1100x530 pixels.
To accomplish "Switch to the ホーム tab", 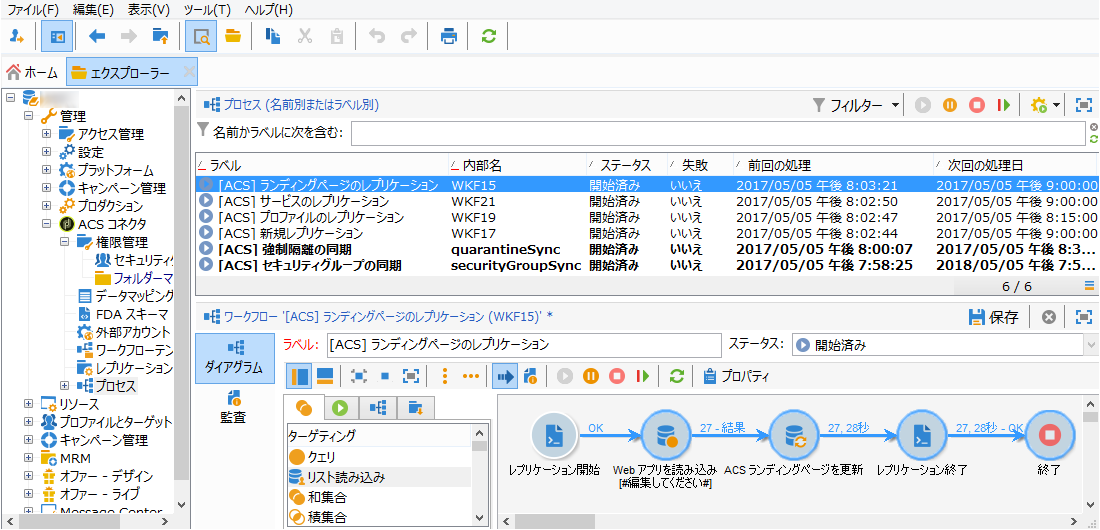I will (x=32, y=72).
